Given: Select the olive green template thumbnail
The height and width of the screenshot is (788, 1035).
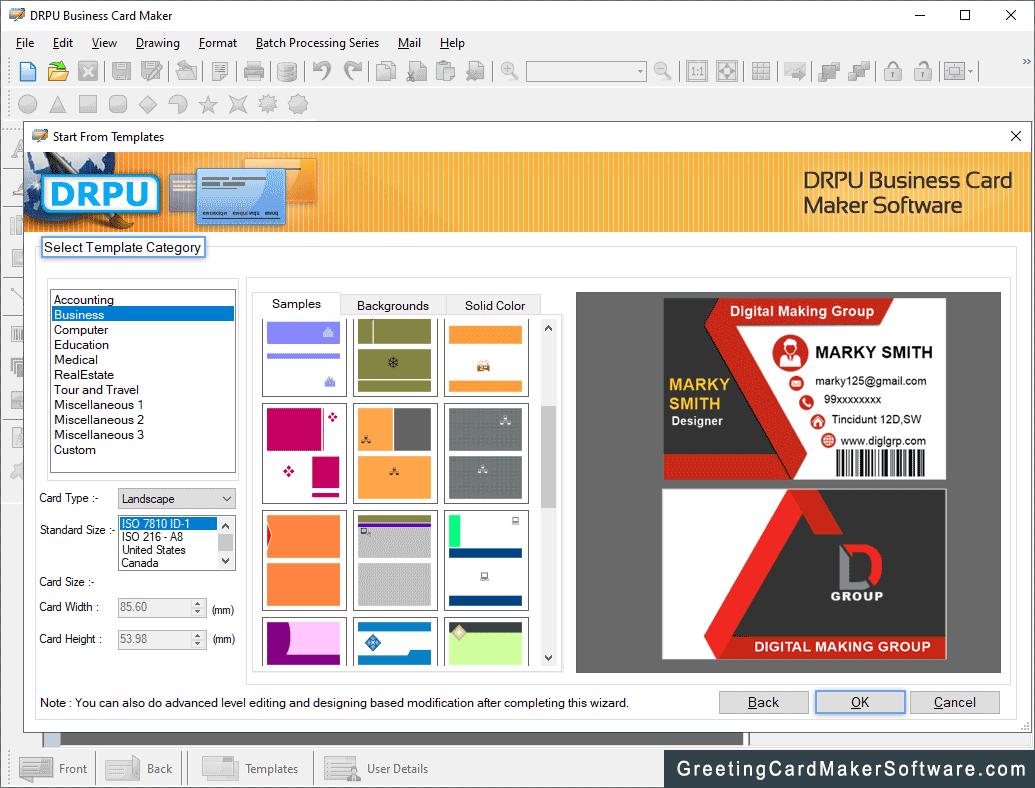Looking at the screenshot, I should point(395,357).
